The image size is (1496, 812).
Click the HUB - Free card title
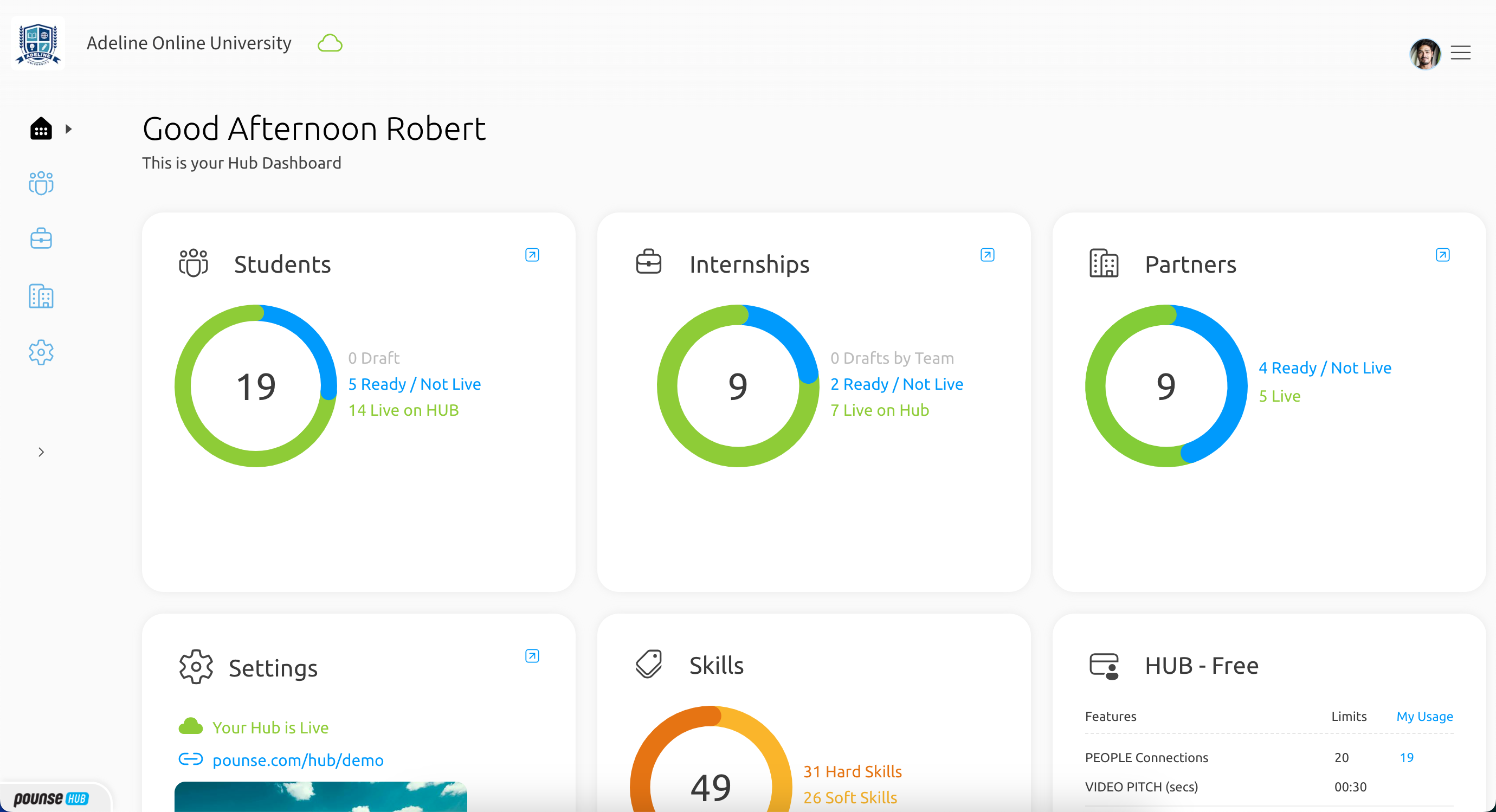coord(1202,666)
